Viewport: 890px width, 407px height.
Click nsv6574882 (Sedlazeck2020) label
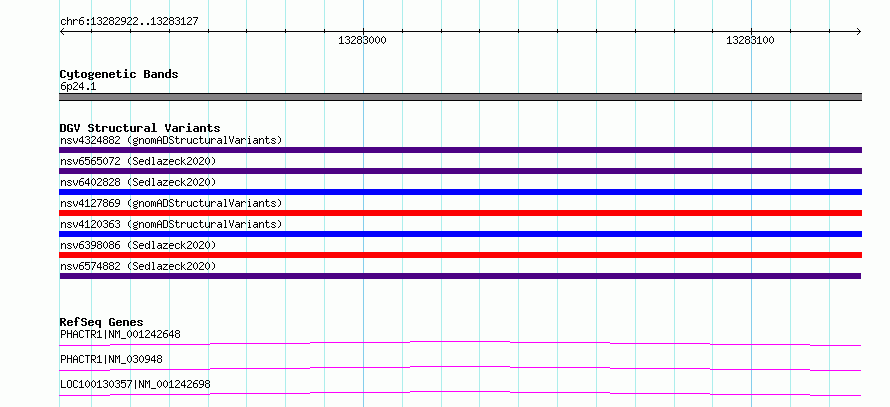click(x=138, y=266)
